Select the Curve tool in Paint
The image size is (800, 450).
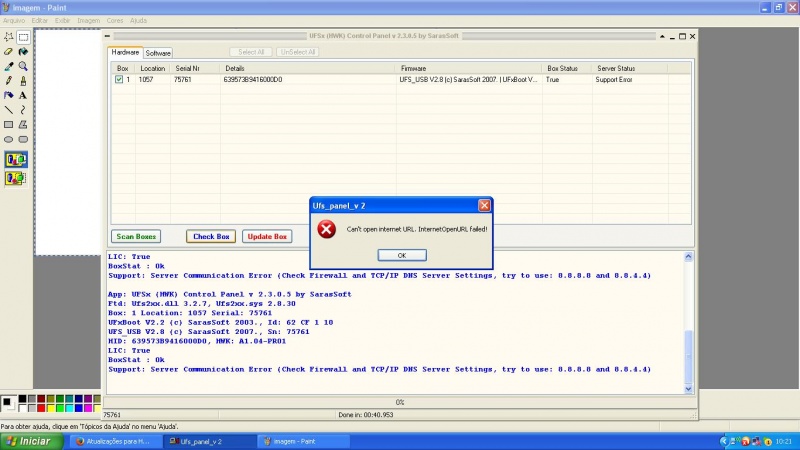pos(23,110)
